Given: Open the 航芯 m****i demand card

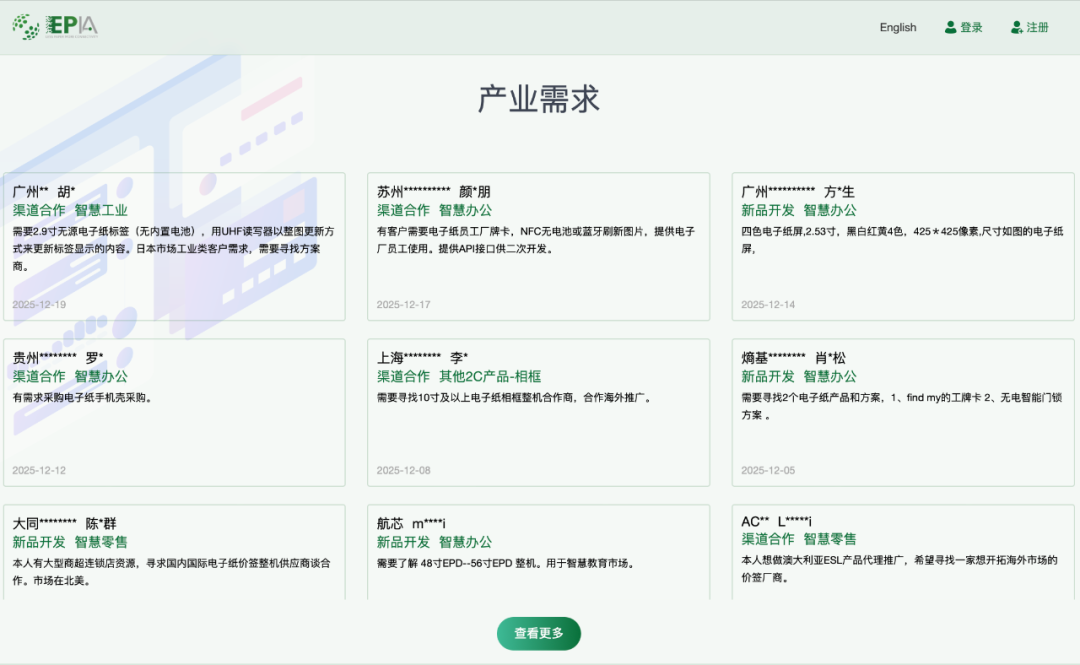Looking at the screenshot, I should click(539, 560).
